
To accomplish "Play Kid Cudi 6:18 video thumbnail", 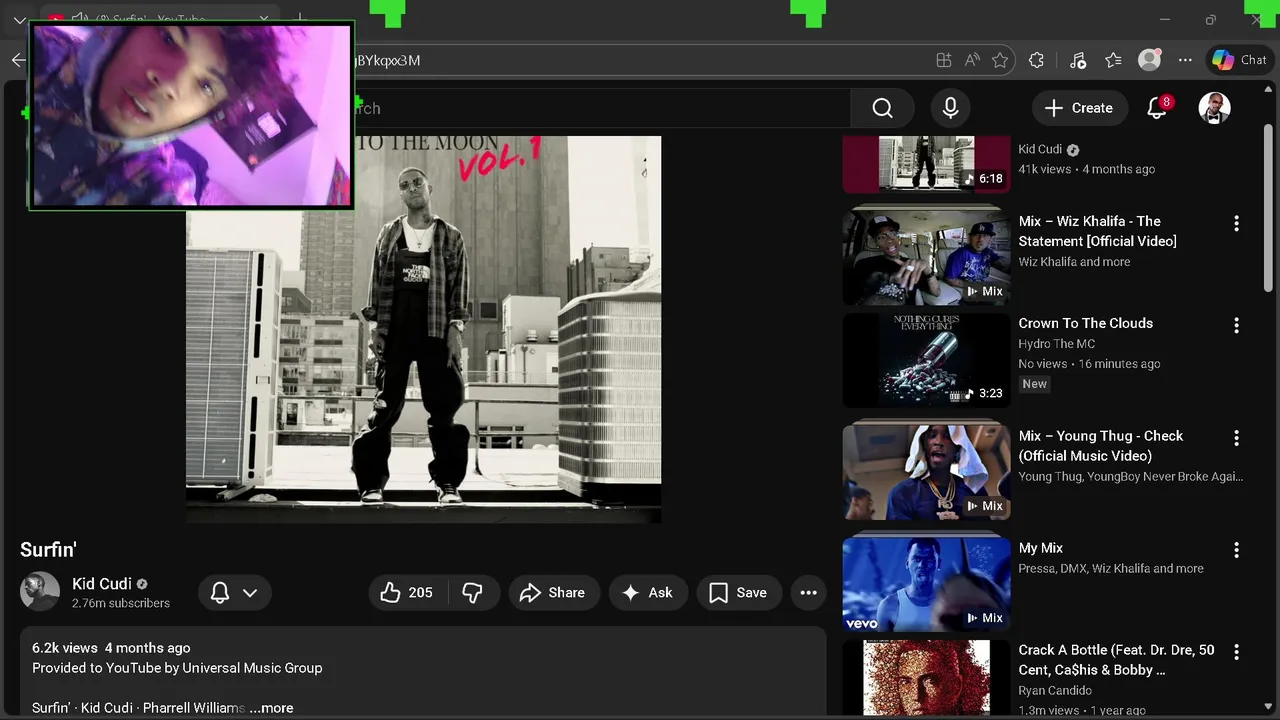I will coord(926,164).
